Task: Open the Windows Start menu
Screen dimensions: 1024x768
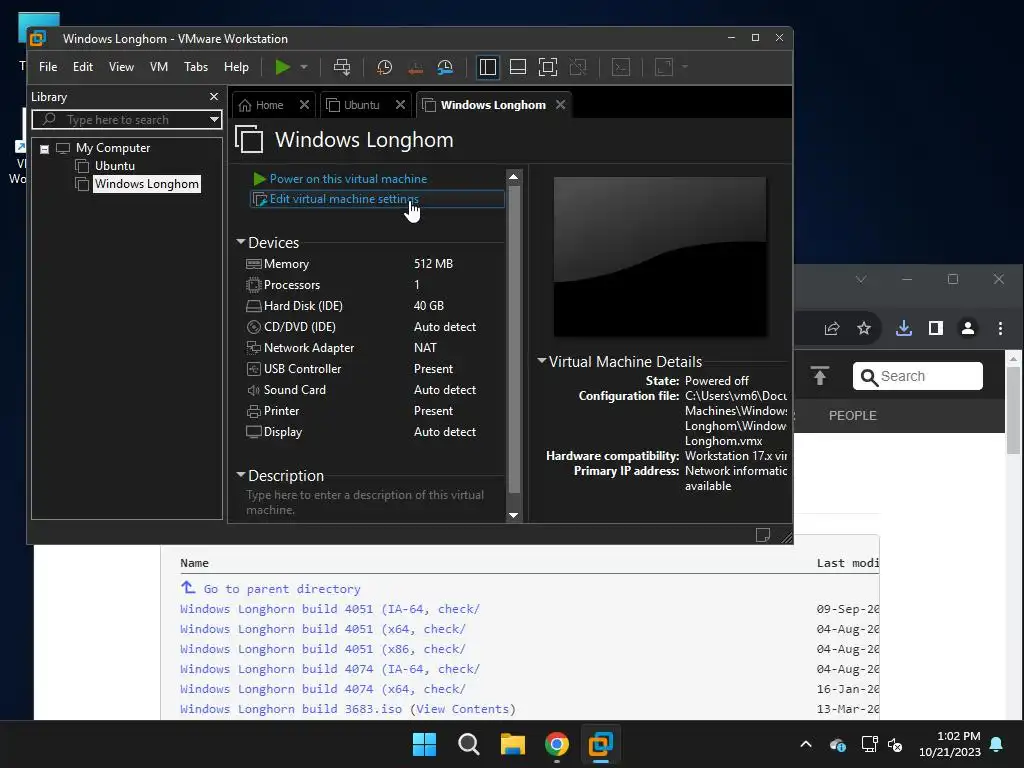Action: (x=424, y=744)
